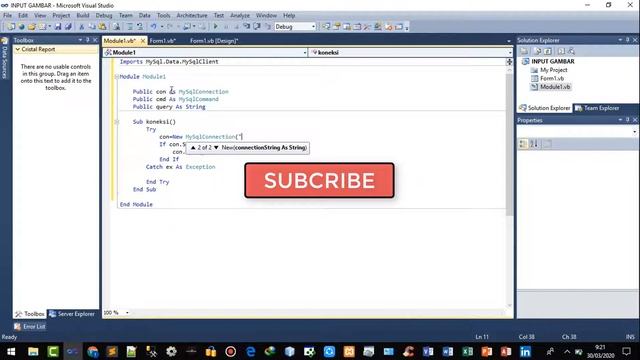The image size is (640, 360).
Task: Click the Refresh icon in Solution Explorer
Action: point(548,51)
